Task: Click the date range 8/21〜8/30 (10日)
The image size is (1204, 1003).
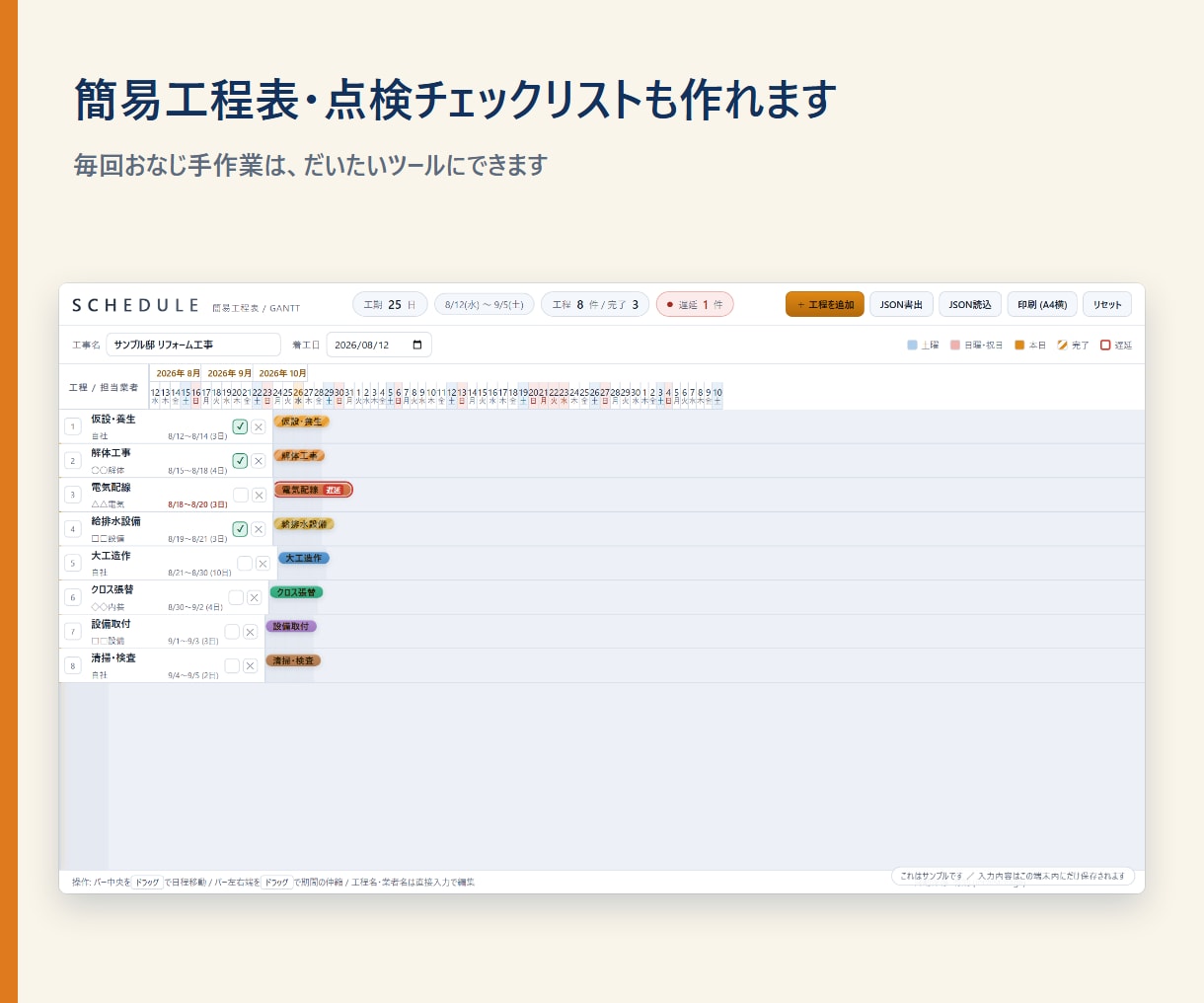Action: [199, 573]
